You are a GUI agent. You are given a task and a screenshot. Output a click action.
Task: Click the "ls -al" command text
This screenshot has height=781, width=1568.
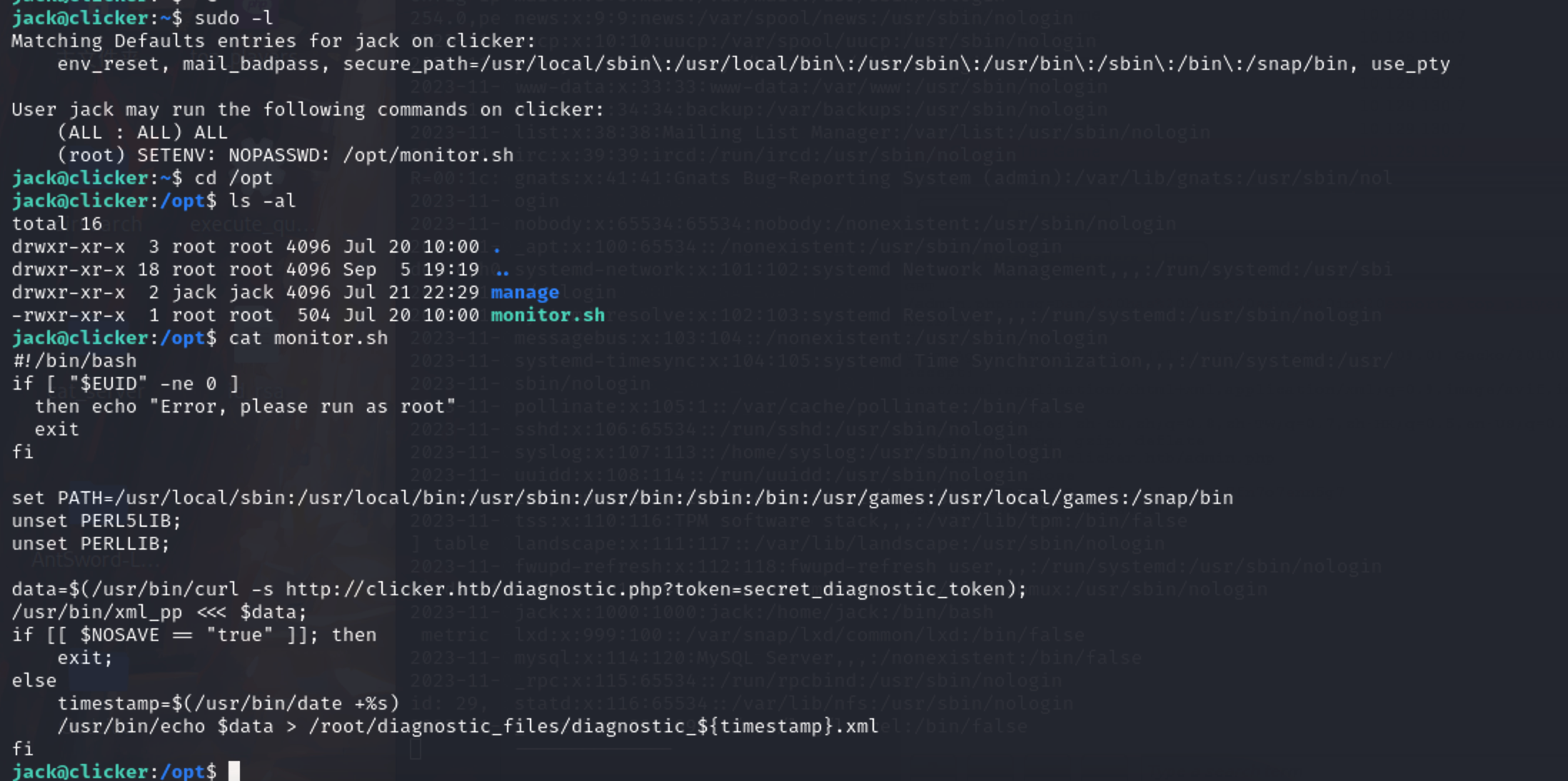click(x=261, y=201)
